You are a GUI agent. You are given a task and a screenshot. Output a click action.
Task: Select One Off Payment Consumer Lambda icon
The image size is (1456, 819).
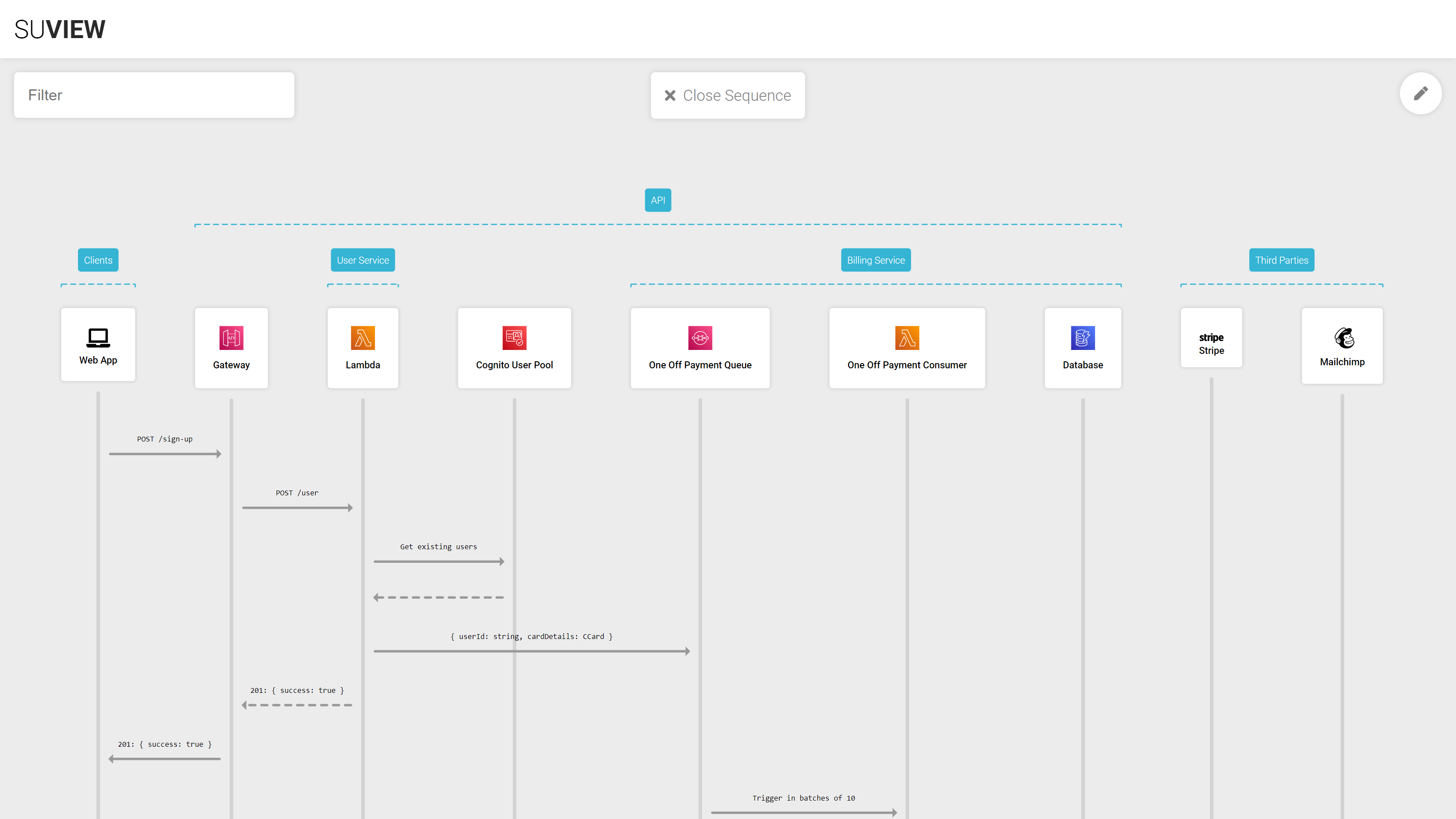(907, 338)
